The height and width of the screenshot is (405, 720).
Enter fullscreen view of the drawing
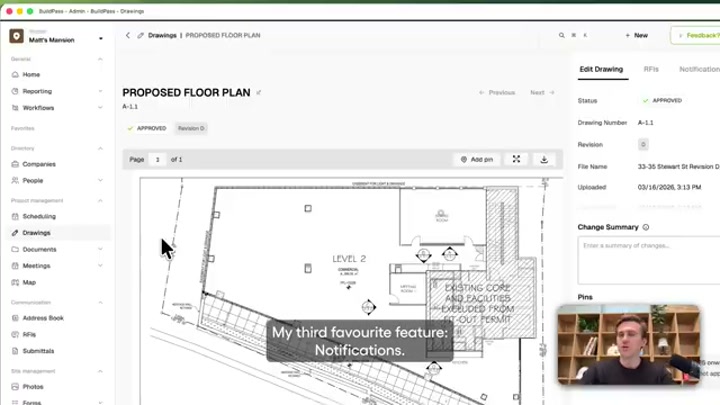click(516, 159)
